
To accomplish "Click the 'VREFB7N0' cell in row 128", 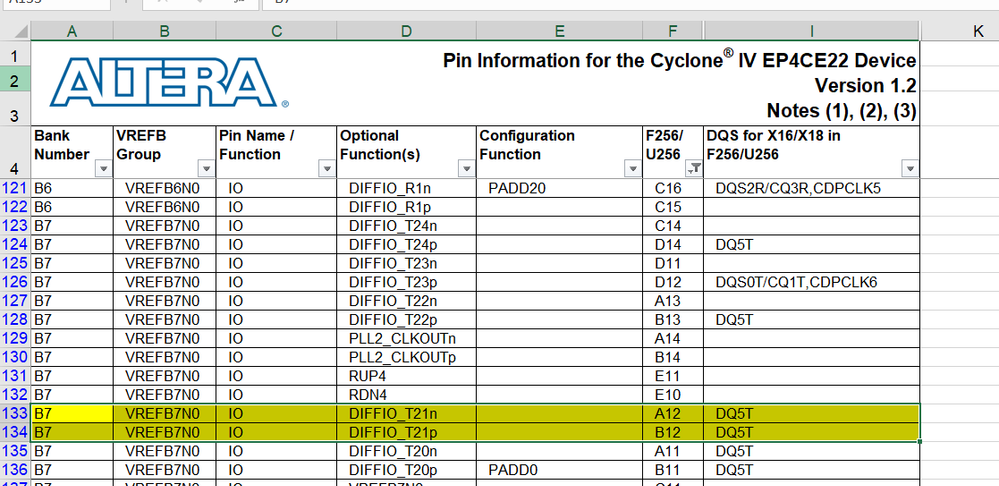I will tap(164, 320).
